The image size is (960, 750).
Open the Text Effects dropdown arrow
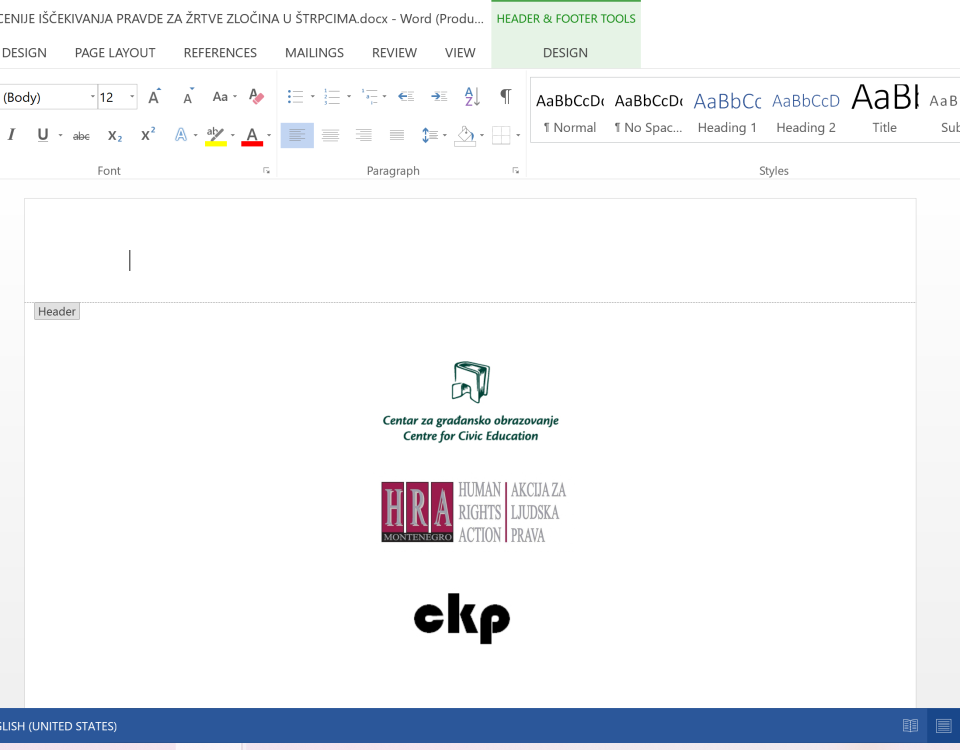(195, 135)
